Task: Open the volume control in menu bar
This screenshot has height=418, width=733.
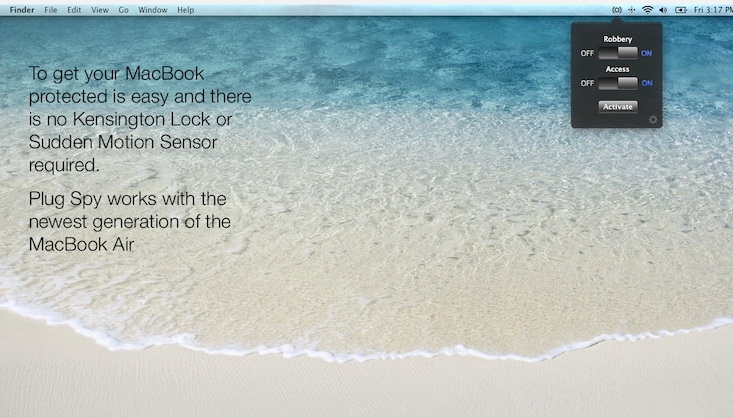Action: (x=663, y=10)
